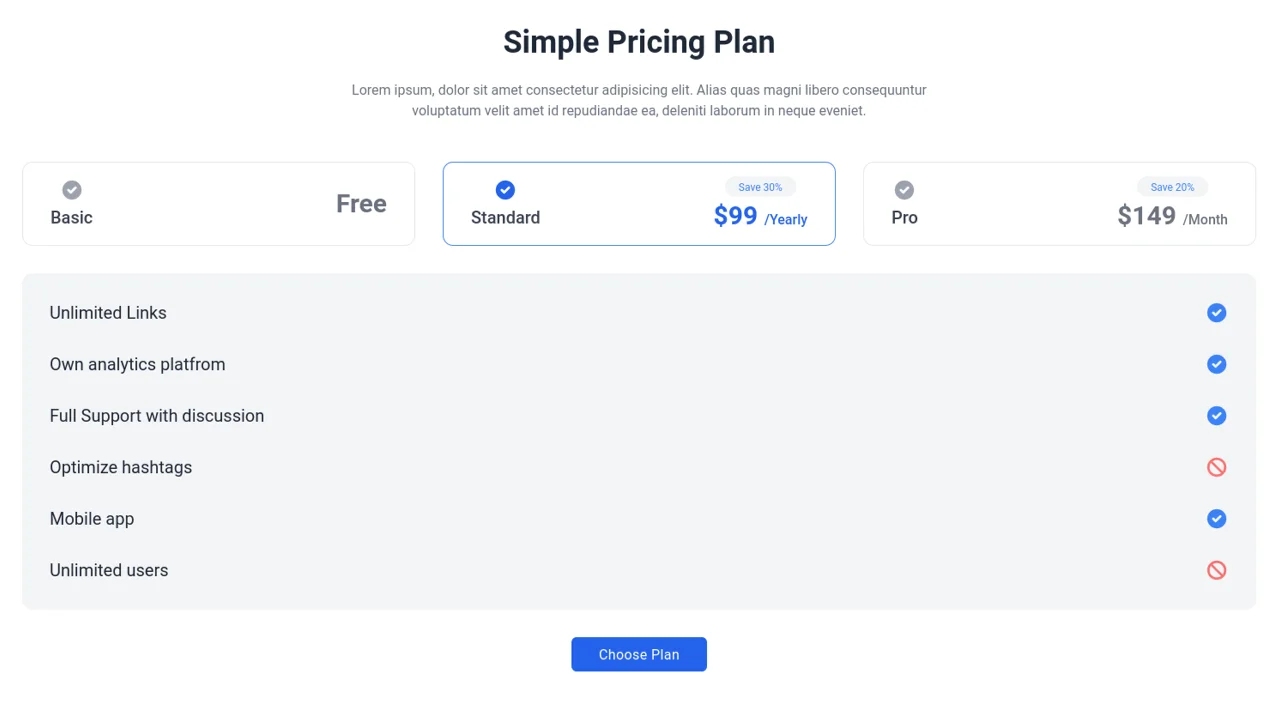Click the $99 yearly price on Standard
The height and width of the screenshot is (720, 1280).
coord(735,215)
